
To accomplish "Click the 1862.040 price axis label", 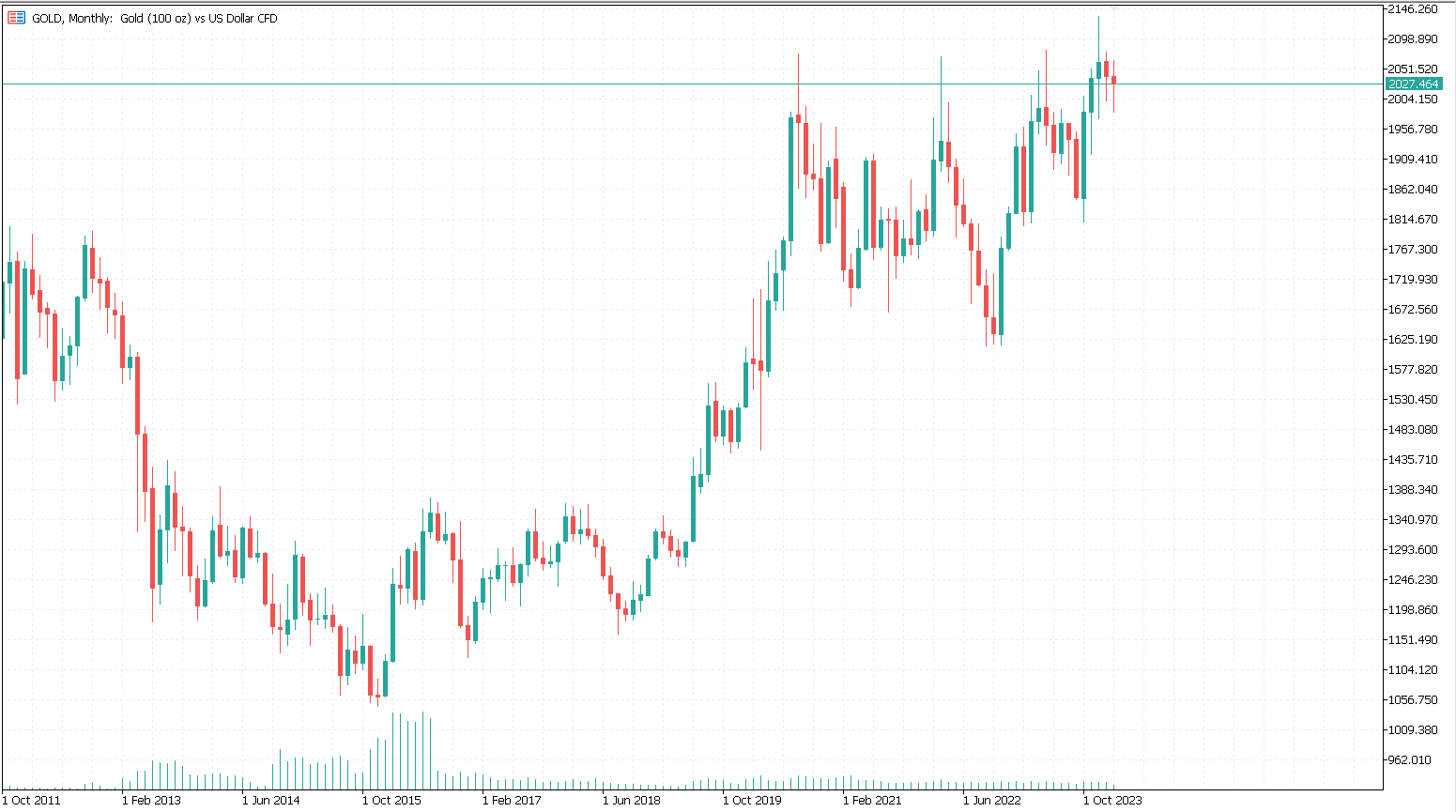I will pyautogui.click(x=1413, y=190).
